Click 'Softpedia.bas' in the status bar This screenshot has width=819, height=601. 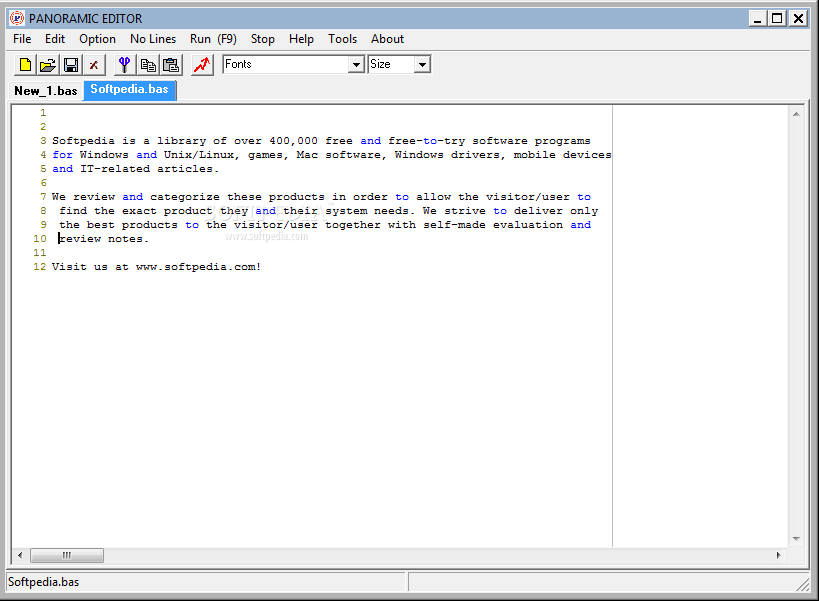pyautogui.click(x=43, y=582)
